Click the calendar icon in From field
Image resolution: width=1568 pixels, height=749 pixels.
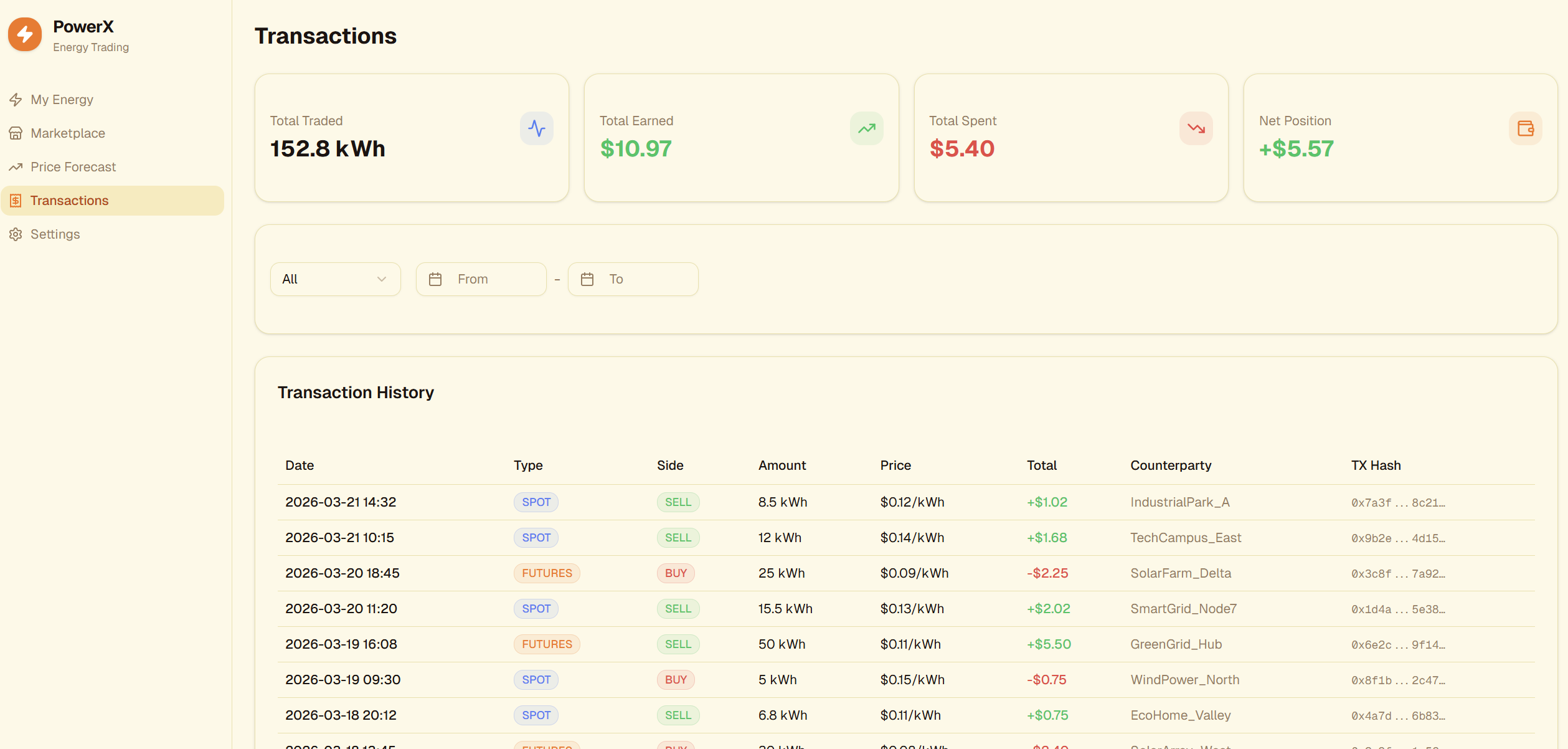click(x=435, y=279)
